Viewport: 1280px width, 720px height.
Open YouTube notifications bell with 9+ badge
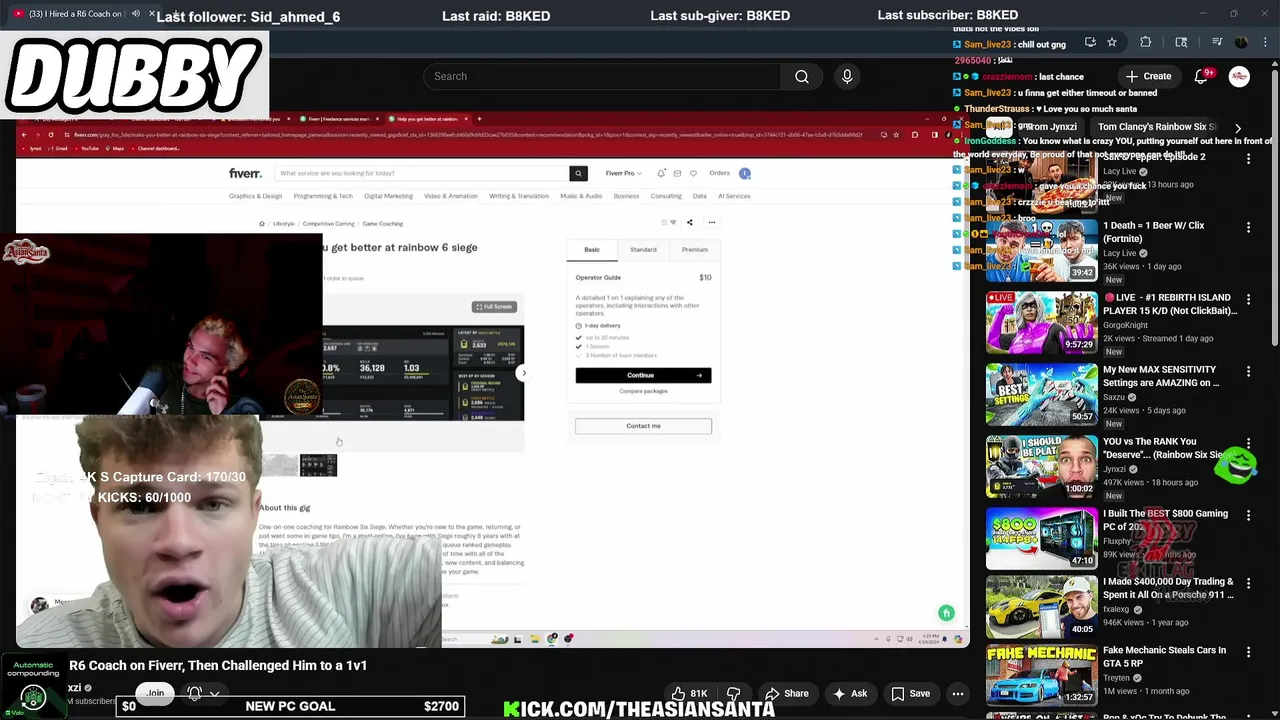(x=1203, y=76)
